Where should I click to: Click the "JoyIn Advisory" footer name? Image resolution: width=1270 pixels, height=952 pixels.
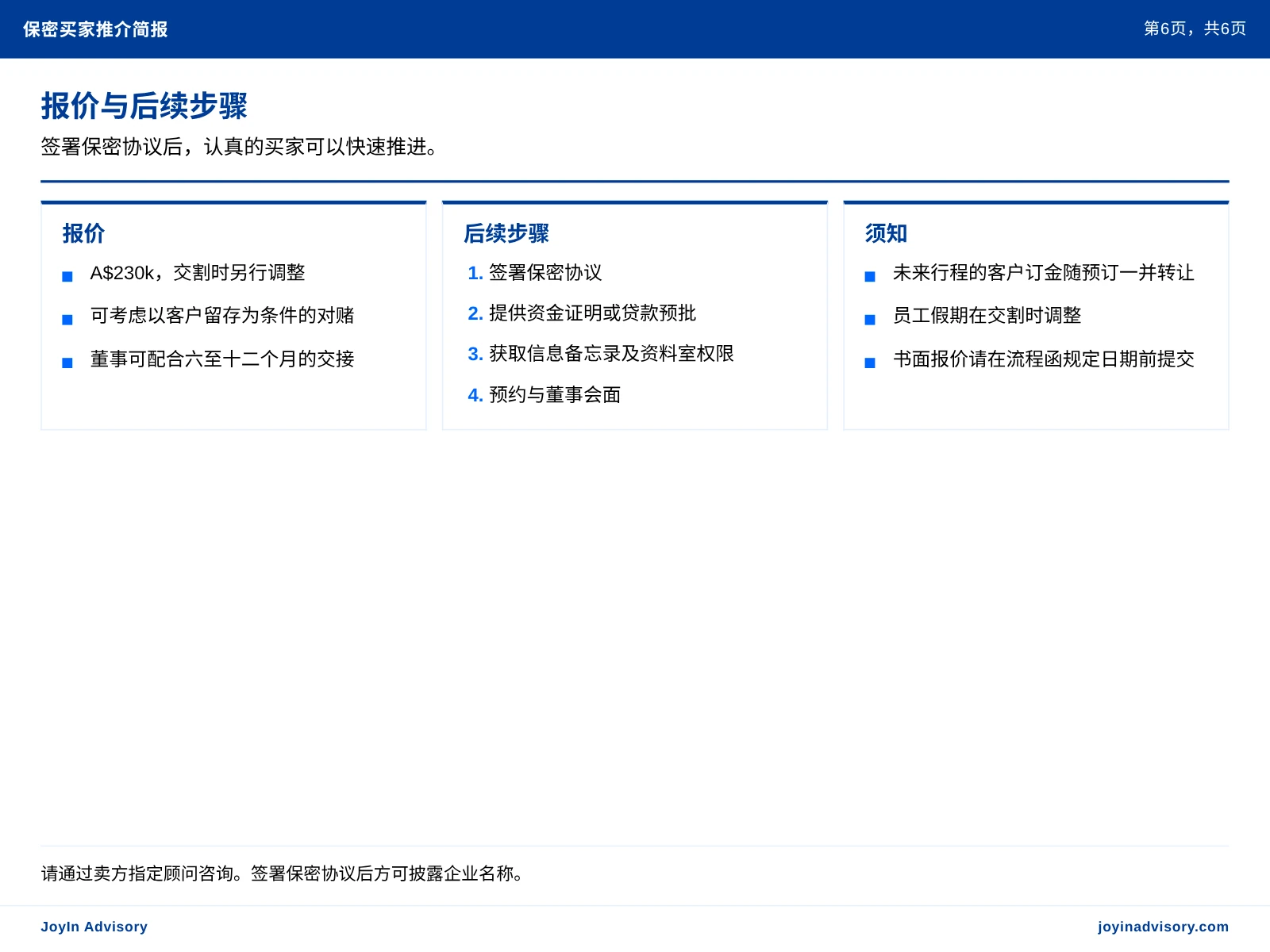pos(94,927)
